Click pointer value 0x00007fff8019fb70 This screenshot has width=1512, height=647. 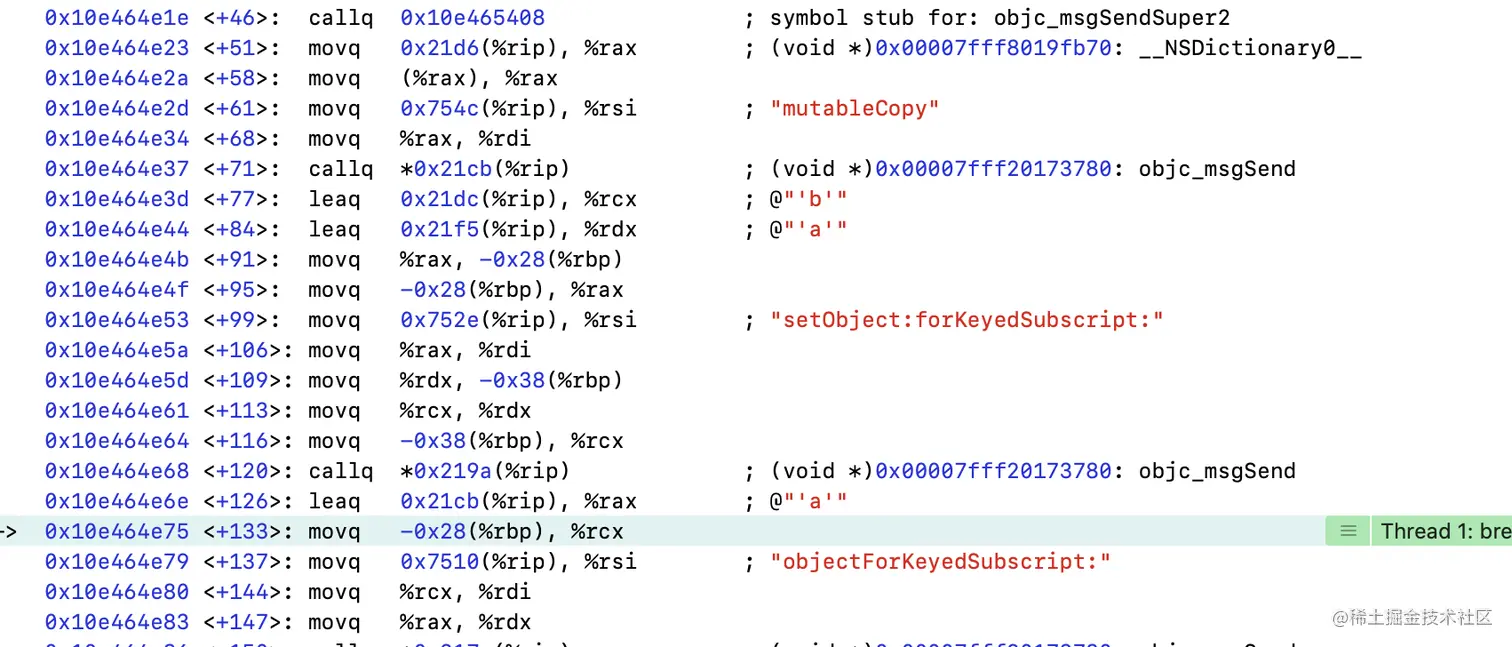(x=993, y=48)
